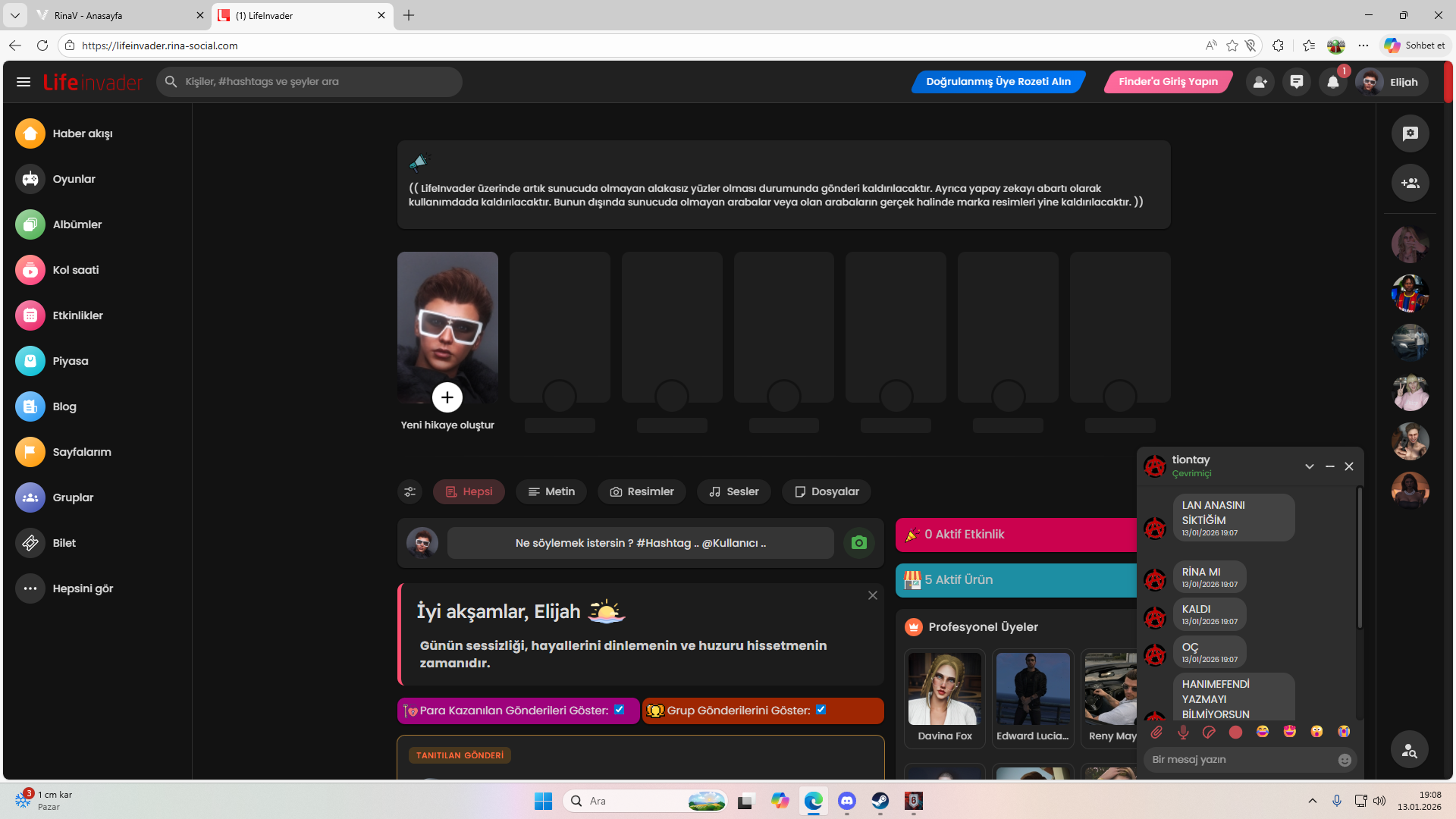1456x819 pixels.
Task: Send the crying emoji in chat
Action: [1344, 731]
